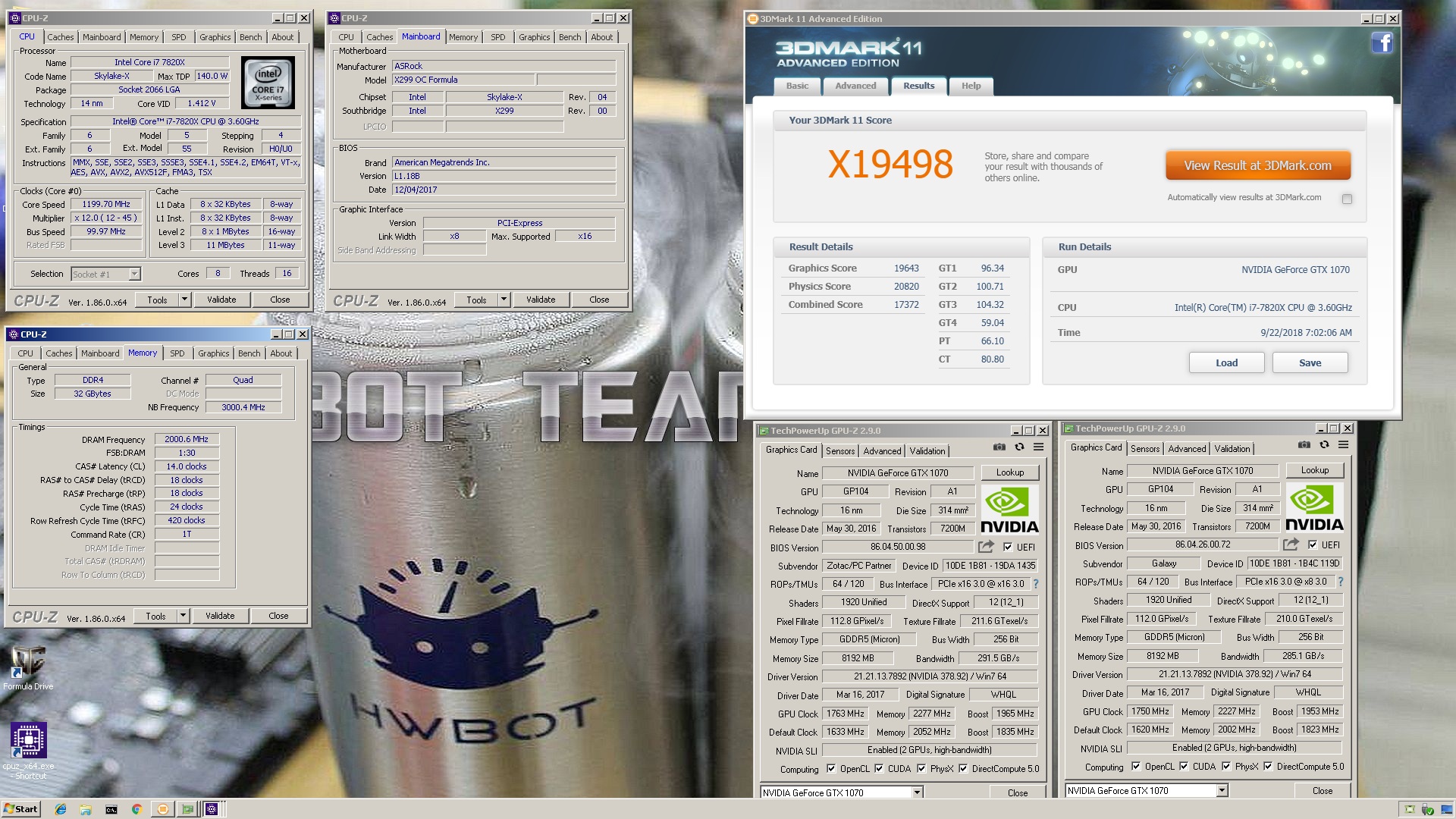The width and height of the screenshot is (1456, 819).
Task: Click bus interface question mark in Galaxy GPU-Z
Action: pyautogui.click(x=1341, y=582)
